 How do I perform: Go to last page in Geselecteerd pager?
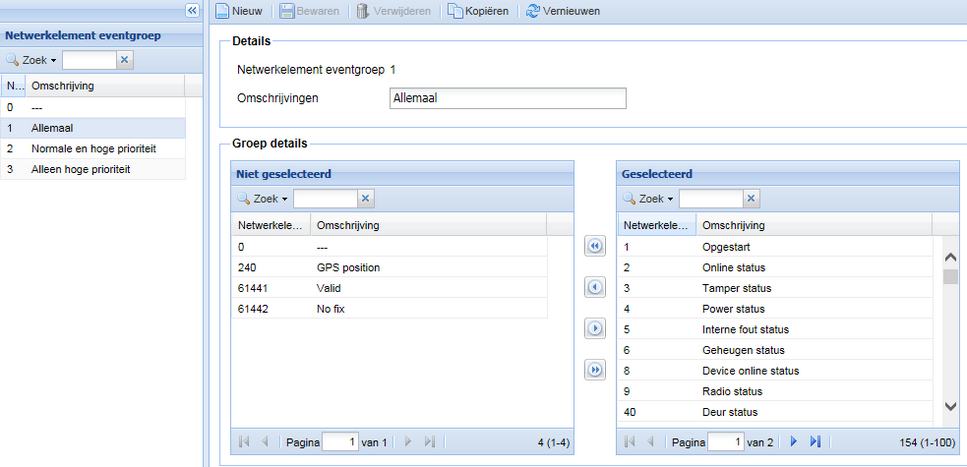815,442
